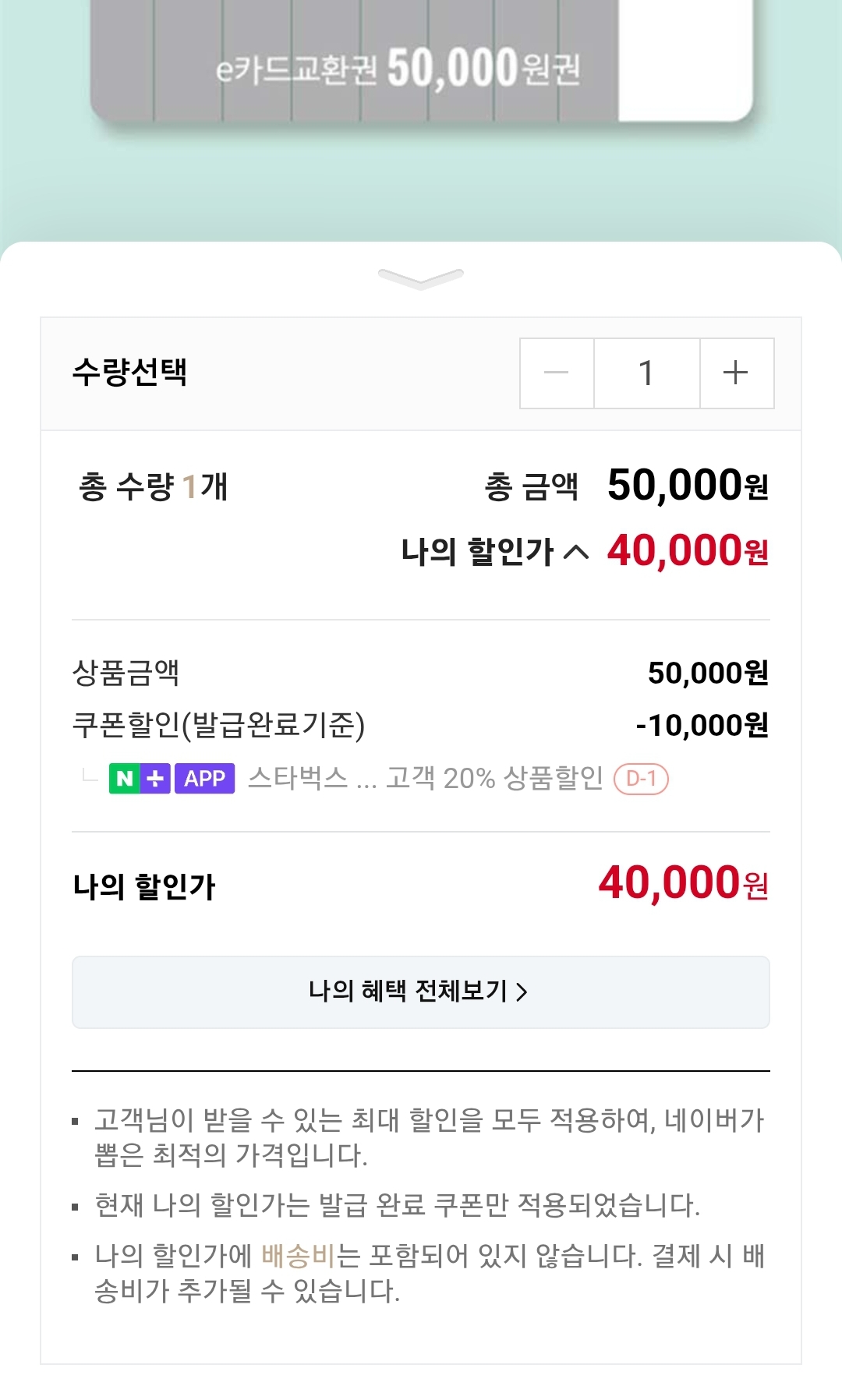This screenshot has height=1400, width=842.
Task: Tap the 총 금액 50,000원 amount
Action: [688, 486]
